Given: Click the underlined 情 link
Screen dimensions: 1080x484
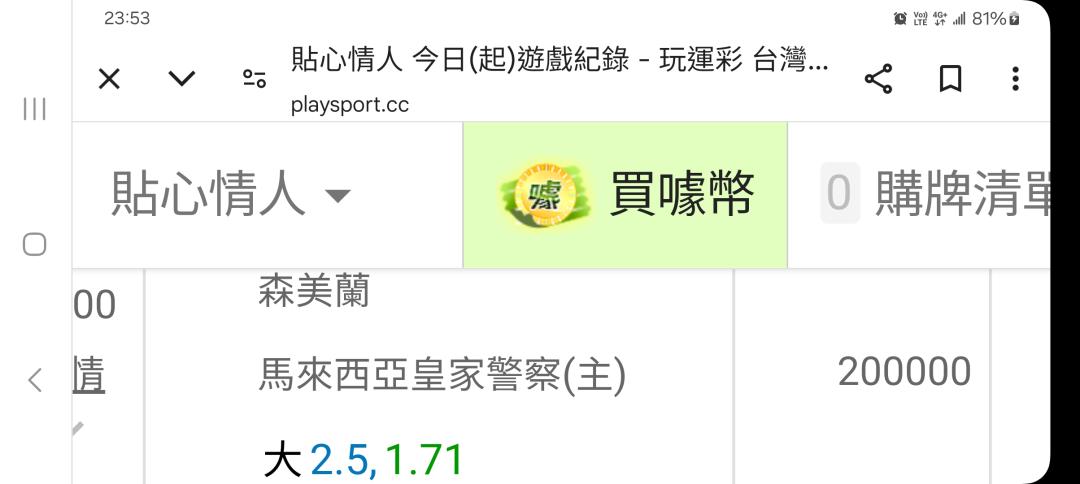Looking at the screenshot, I should pos(89,376).
